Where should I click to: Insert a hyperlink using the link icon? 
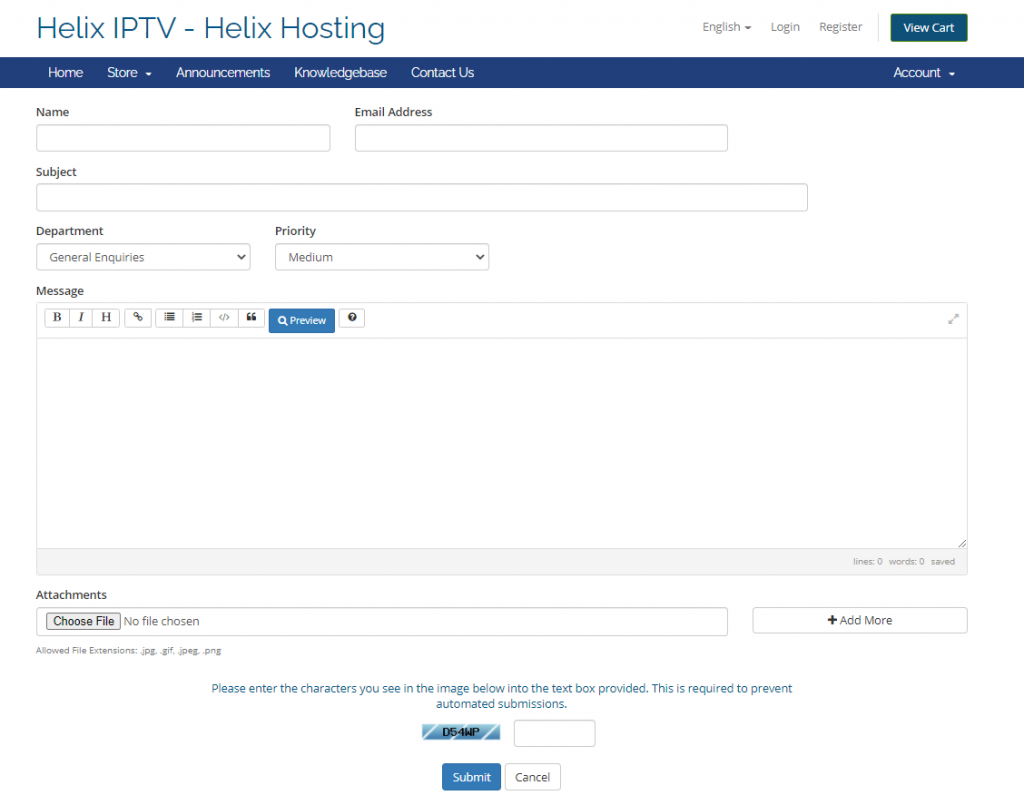(x=138, y=317)
